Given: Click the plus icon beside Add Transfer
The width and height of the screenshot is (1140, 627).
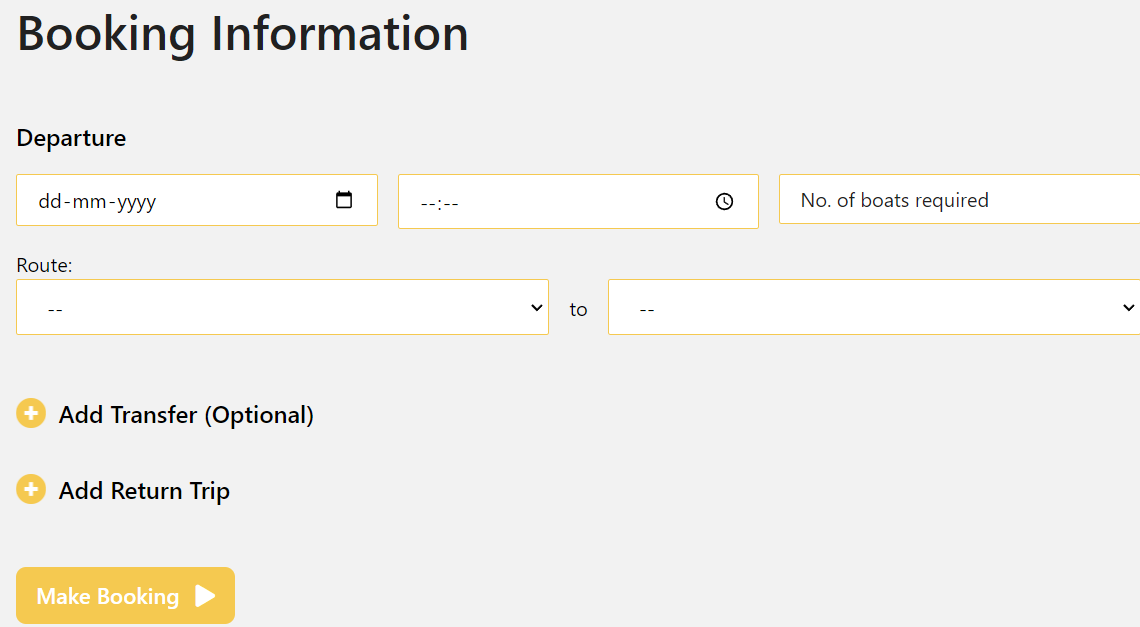Looking at the screenshot, I should tap(31, 413).
